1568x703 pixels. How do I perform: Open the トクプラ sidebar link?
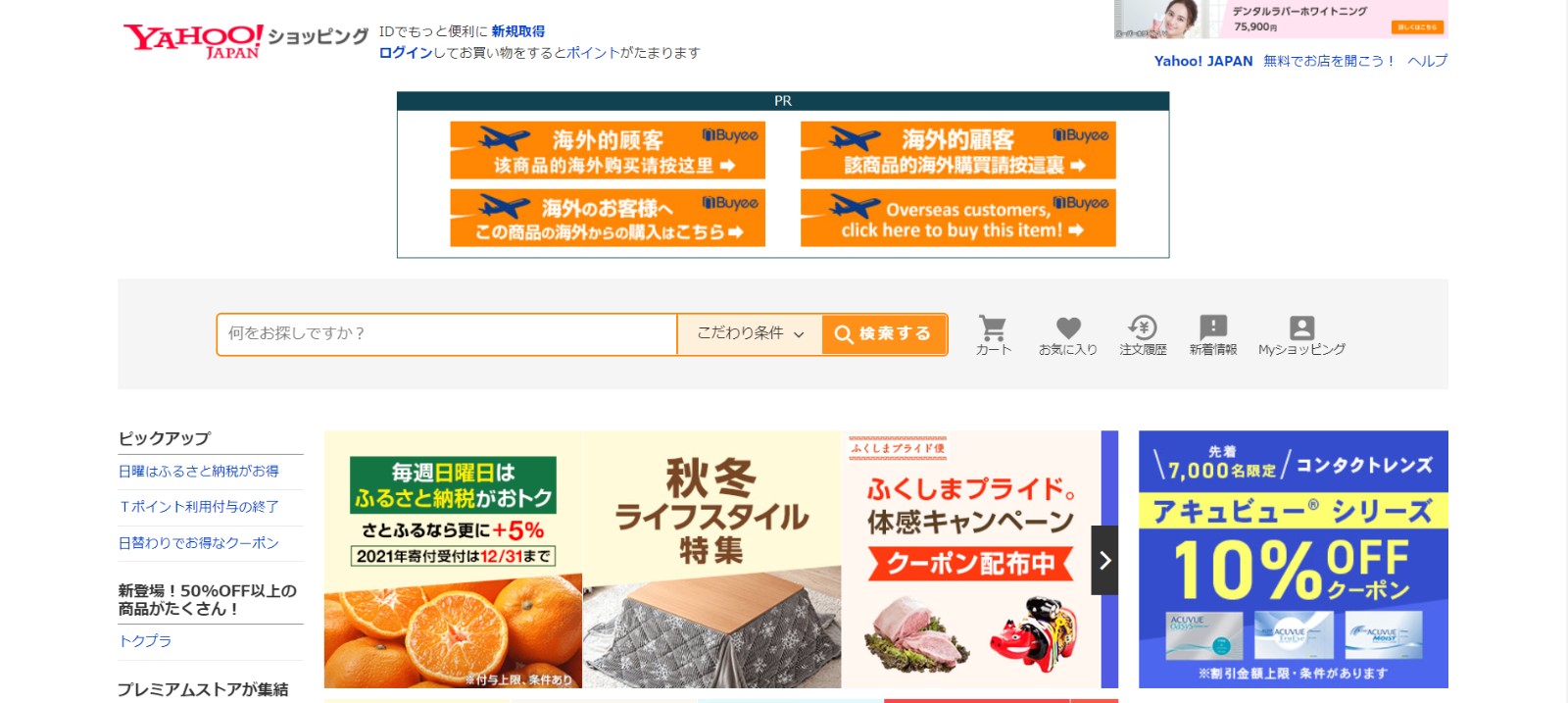pyautogui.click(x=145, y=641)
